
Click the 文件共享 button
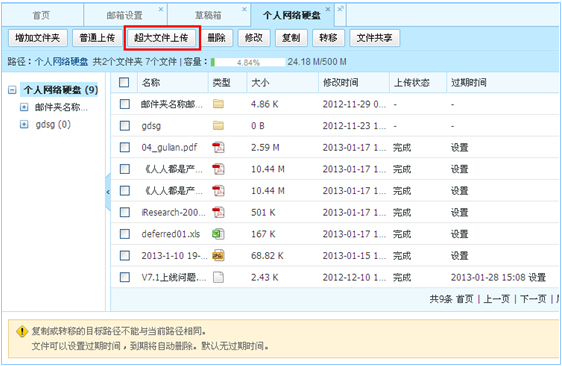point(374,38)
